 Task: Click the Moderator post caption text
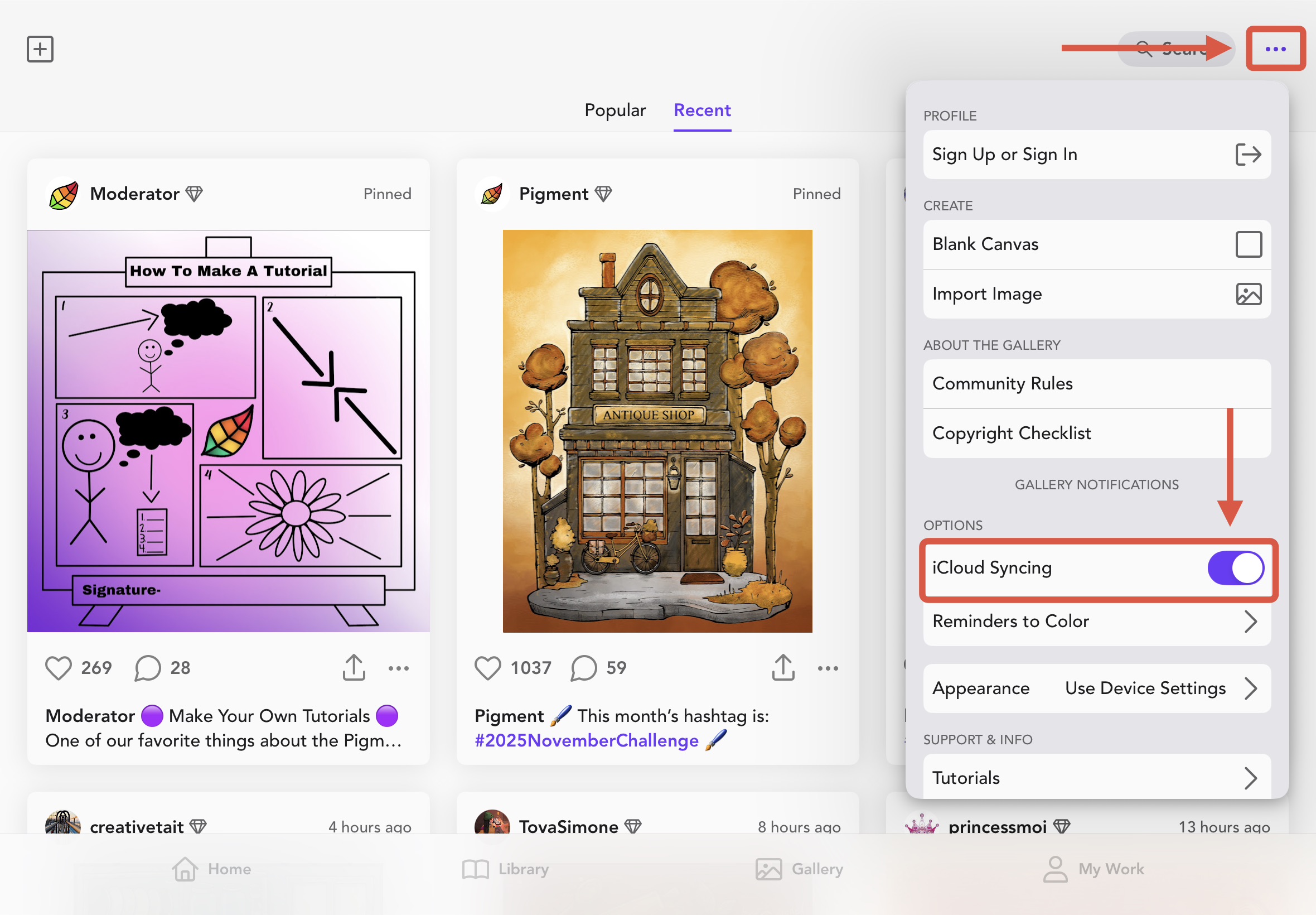(224, 729)
